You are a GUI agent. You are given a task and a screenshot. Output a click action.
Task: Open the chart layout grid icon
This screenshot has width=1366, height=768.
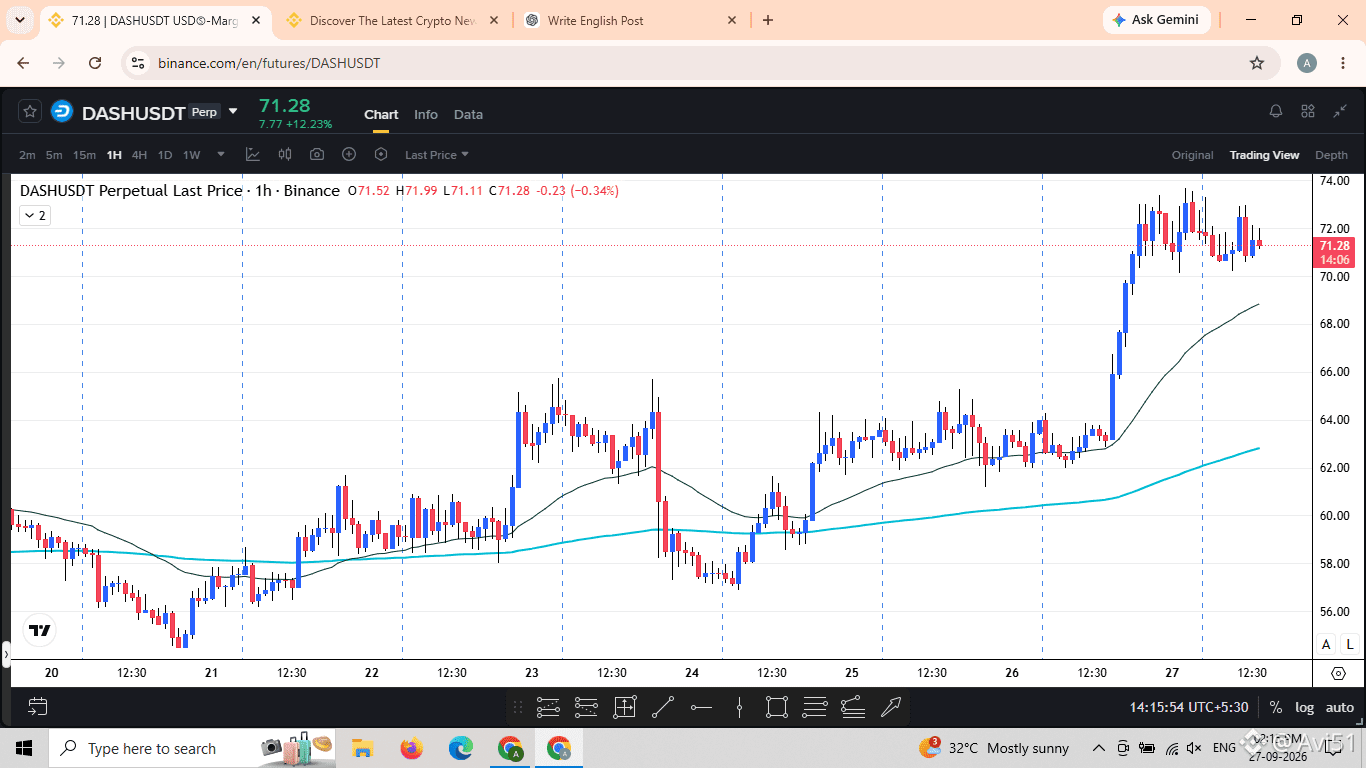pos(1308,111)
